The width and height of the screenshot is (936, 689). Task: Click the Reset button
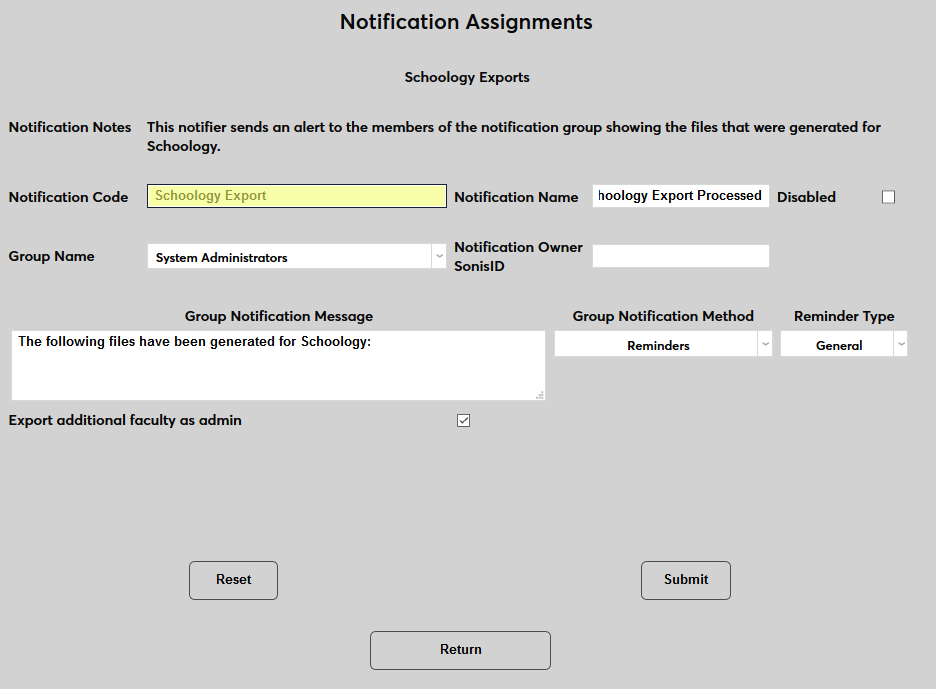coord(233,580)
